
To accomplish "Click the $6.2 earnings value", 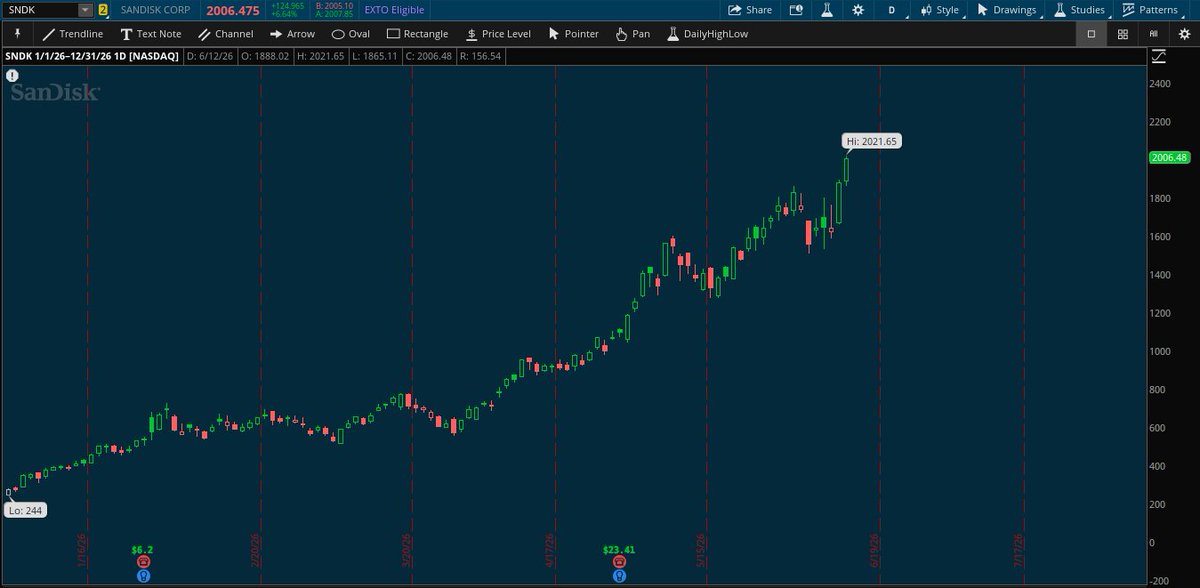I will coord(143,549).
